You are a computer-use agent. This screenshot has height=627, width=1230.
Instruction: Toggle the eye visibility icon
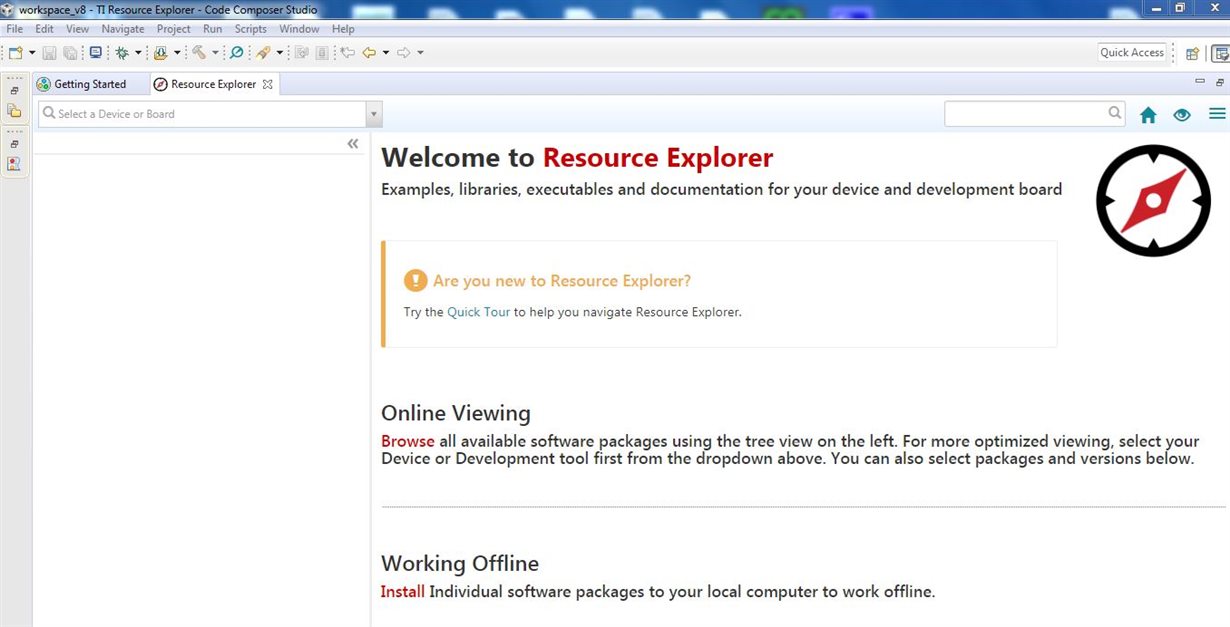pos(1182,115)
